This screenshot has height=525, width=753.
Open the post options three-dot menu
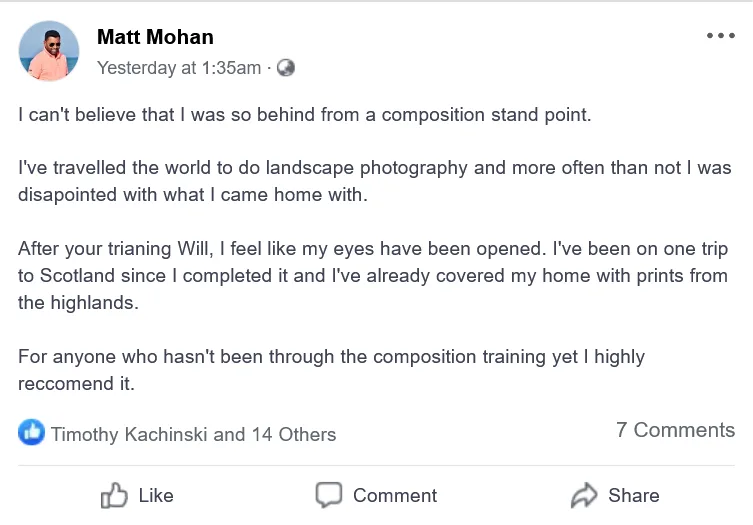click(x=720, y=36)
